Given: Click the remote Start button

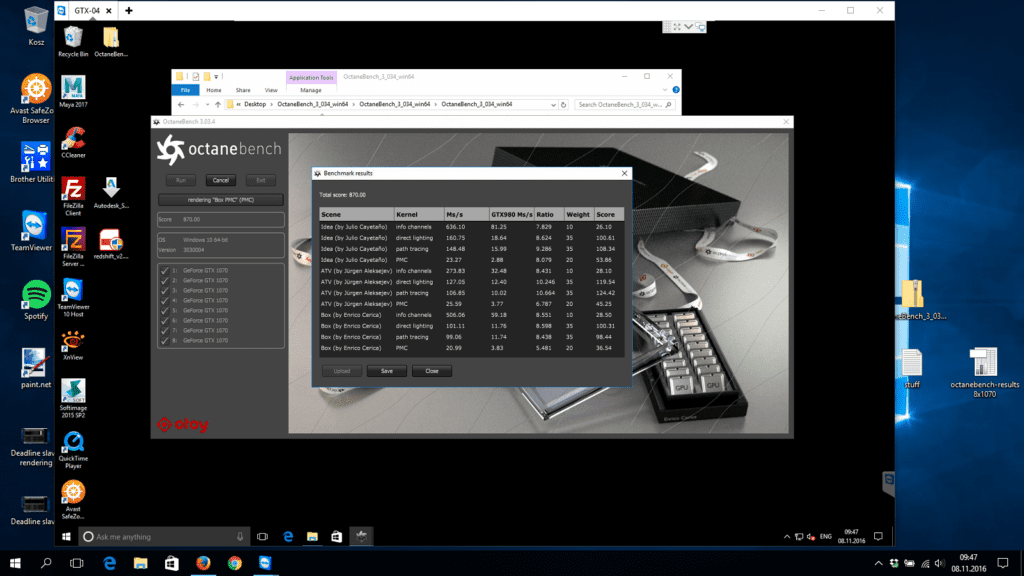Looking at the screenshot, I should tap(66, 536).
